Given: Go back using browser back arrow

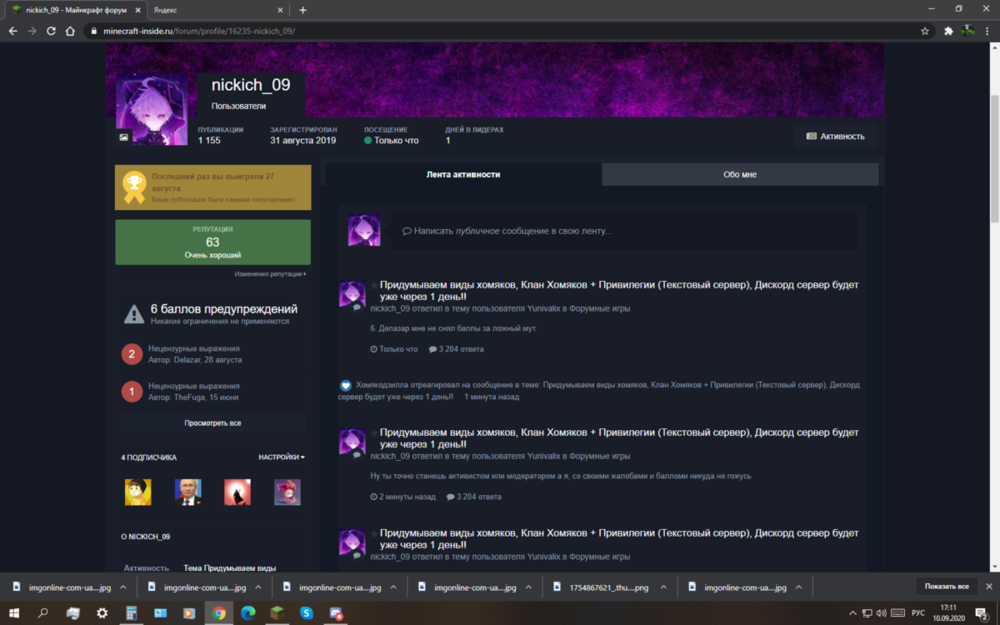Looking at the screenshot, I should pos(13,31).
